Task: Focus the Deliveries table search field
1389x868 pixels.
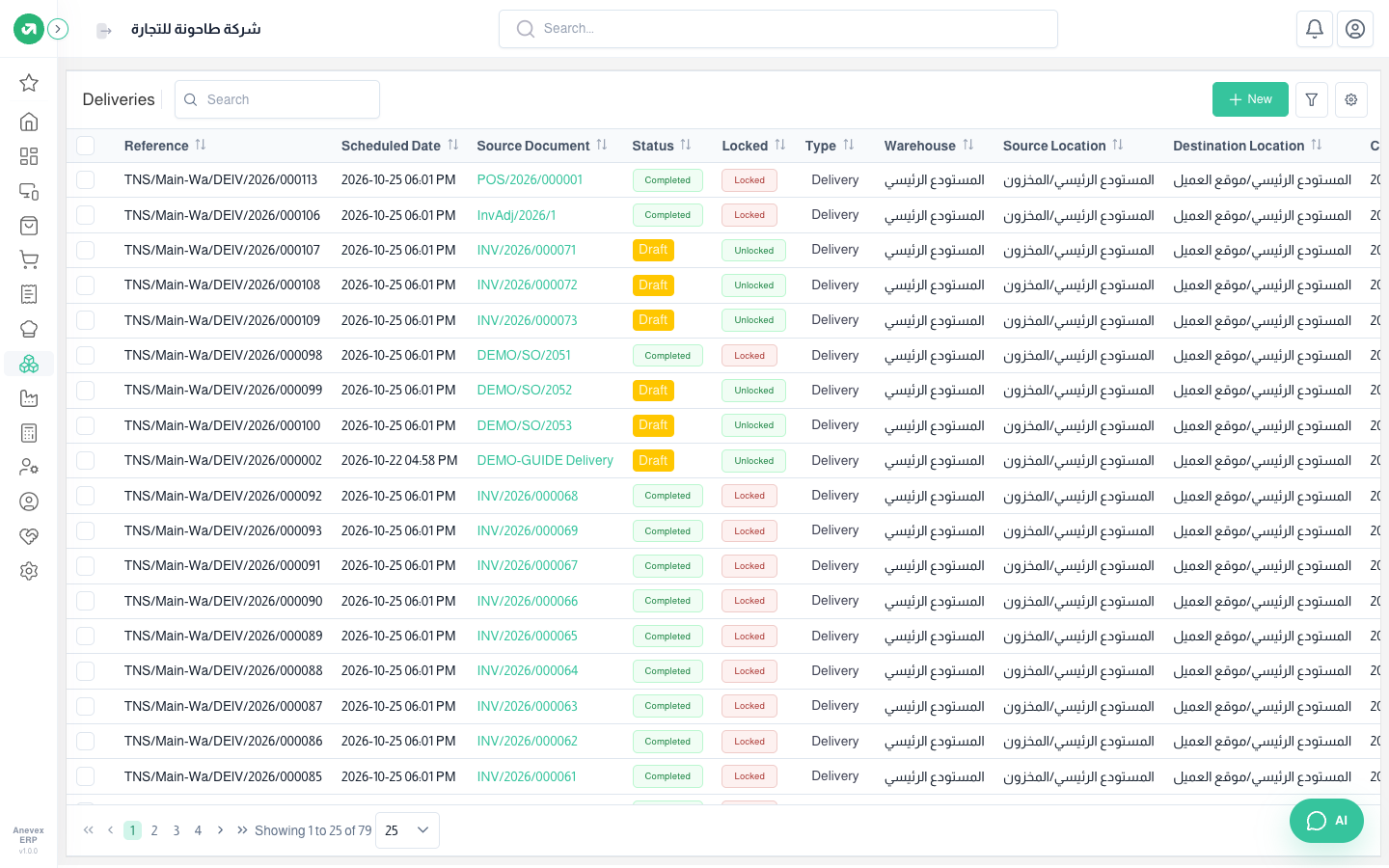Action: tap(277, 99)
